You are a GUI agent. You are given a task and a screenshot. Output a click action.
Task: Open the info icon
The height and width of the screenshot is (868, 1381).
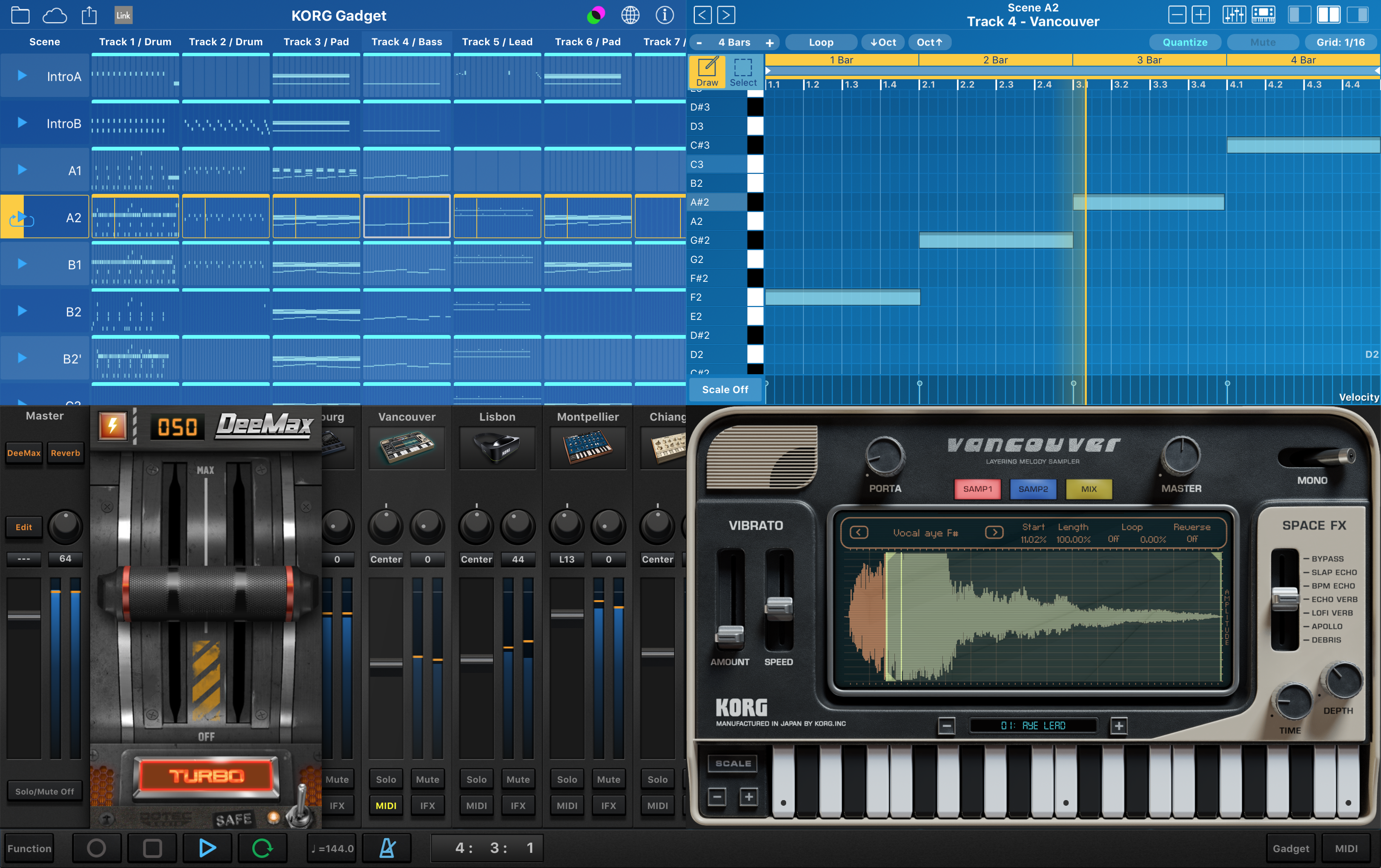pyautogui.click(x=665, y=15)
